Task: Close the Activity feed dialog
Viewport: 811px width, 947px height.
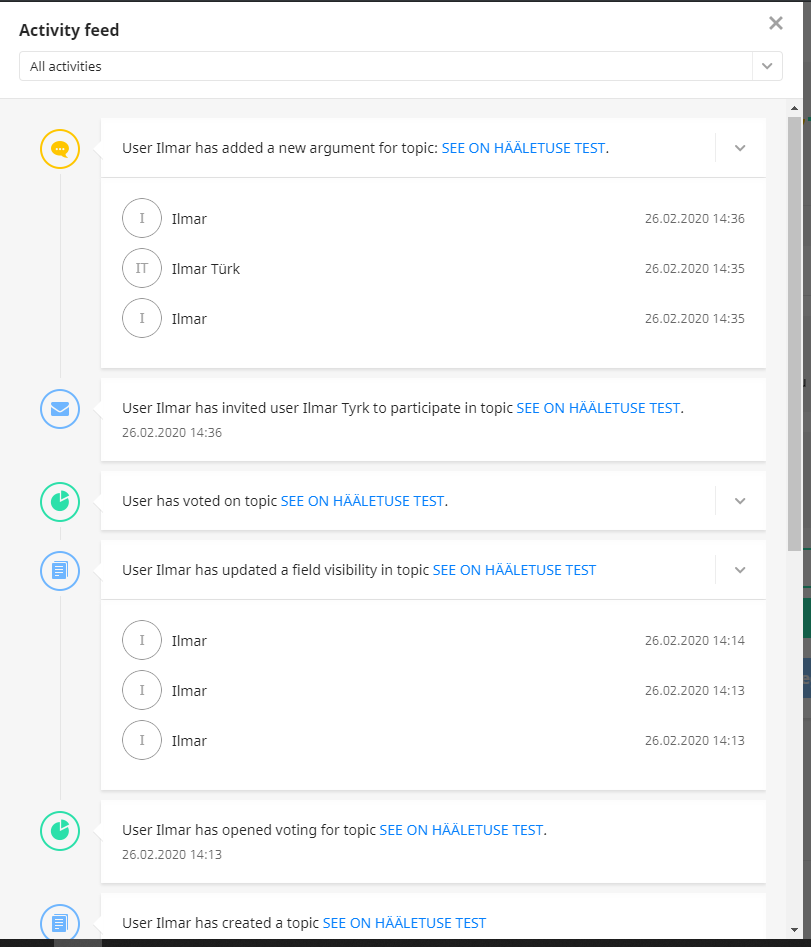Action: pyautogui.click(x=775, y=23)
